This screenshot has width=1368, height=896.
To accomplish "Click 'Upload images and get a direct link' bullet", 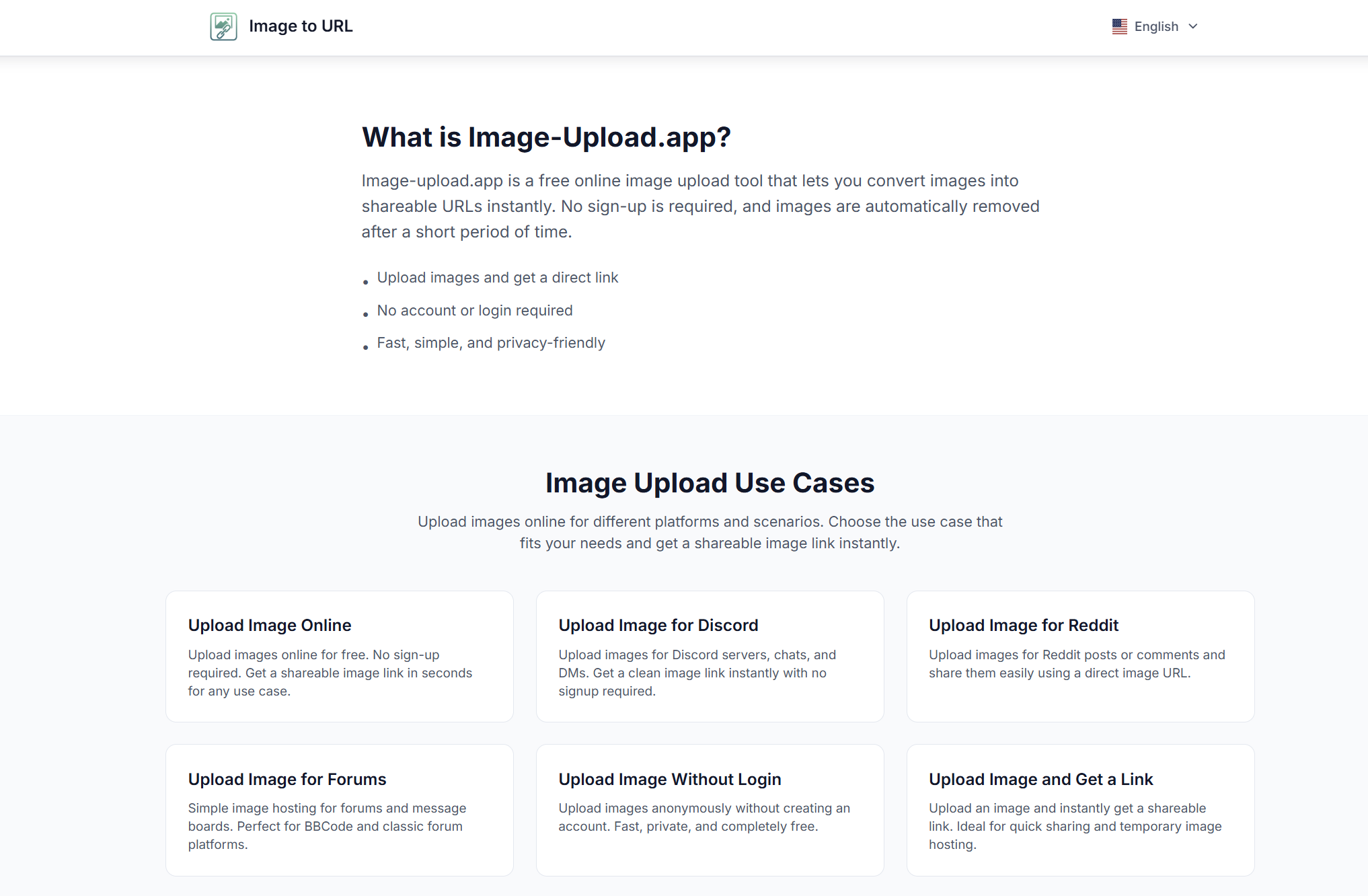I will (497, 278).
